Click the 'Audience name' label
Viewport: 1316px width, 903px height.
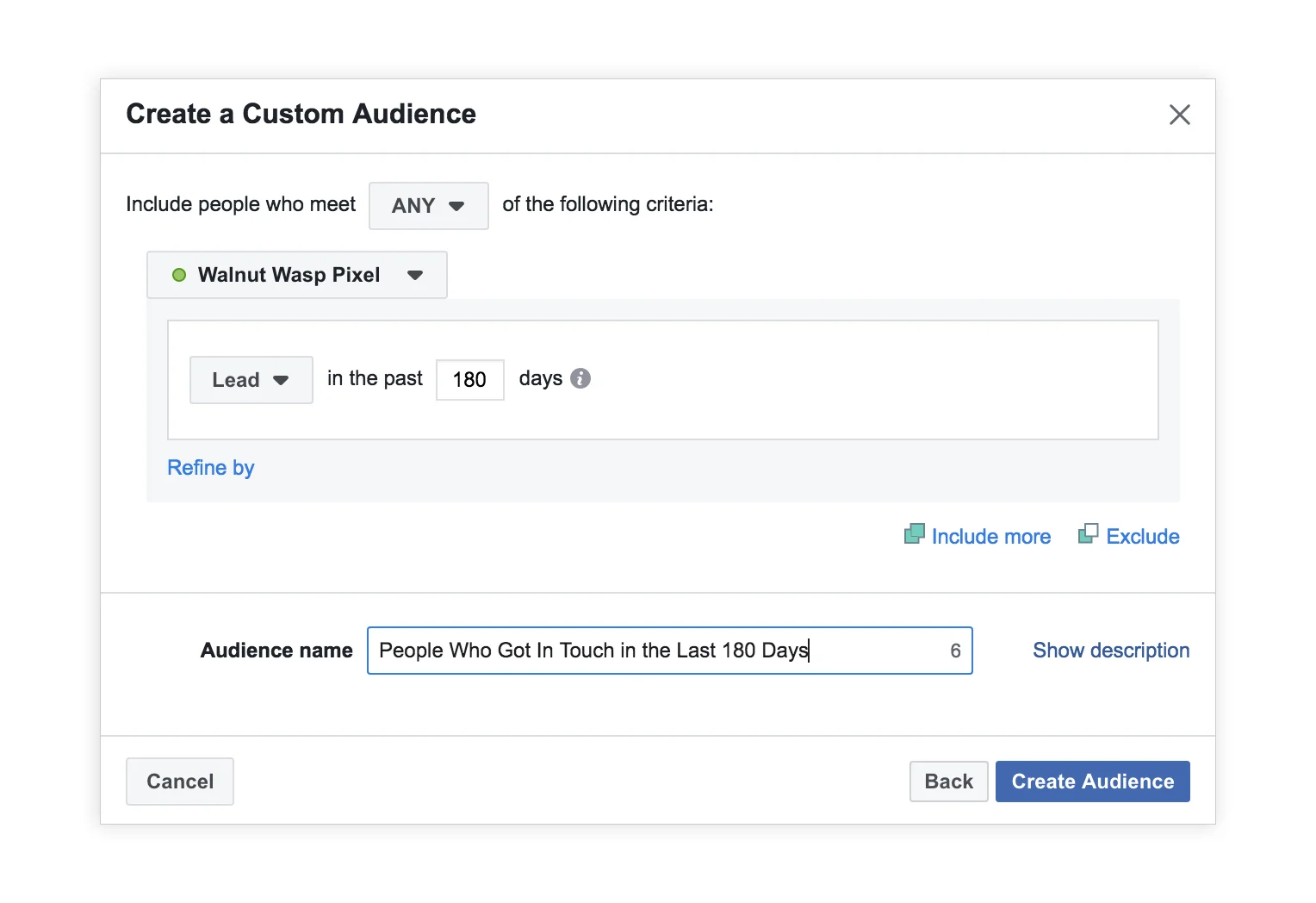tap(276, 651)
